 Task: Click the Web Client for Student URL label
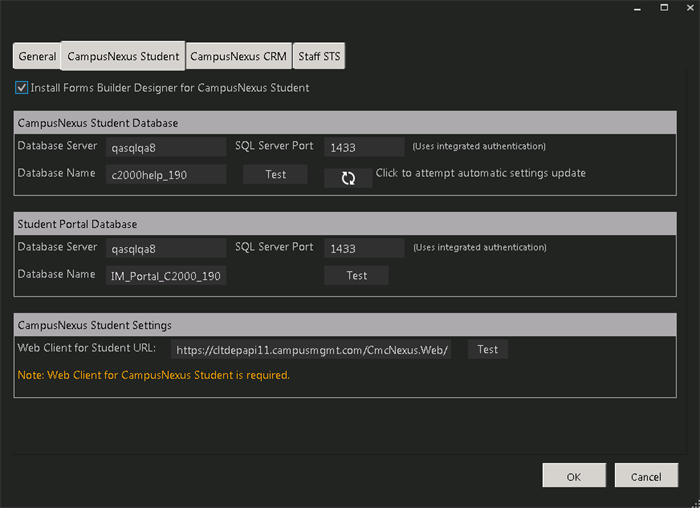click(87, 348)
